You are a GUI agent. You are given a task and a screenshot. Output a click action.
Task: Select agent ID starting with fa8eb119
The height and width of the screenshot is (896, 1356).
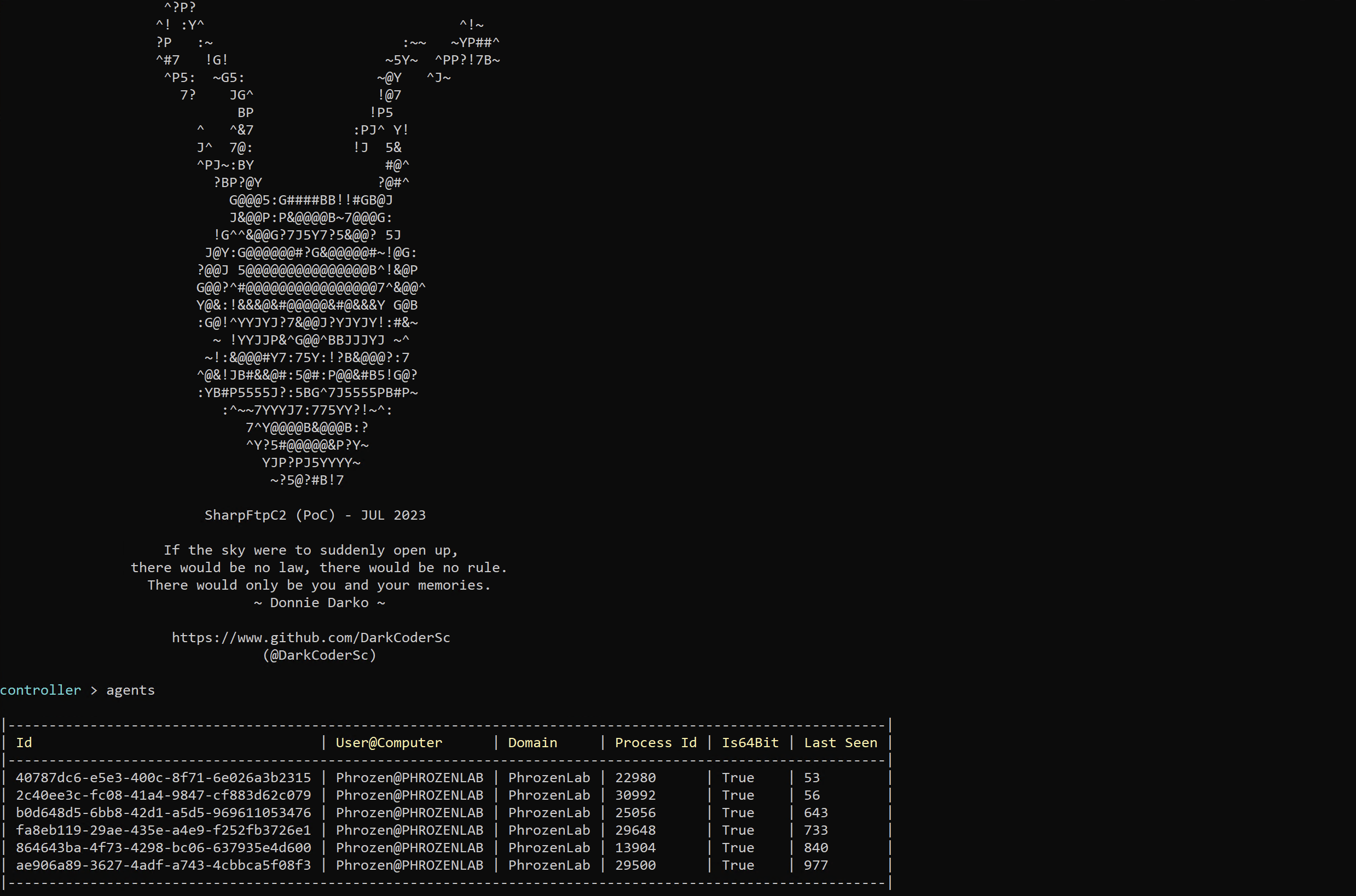[164, 830]
